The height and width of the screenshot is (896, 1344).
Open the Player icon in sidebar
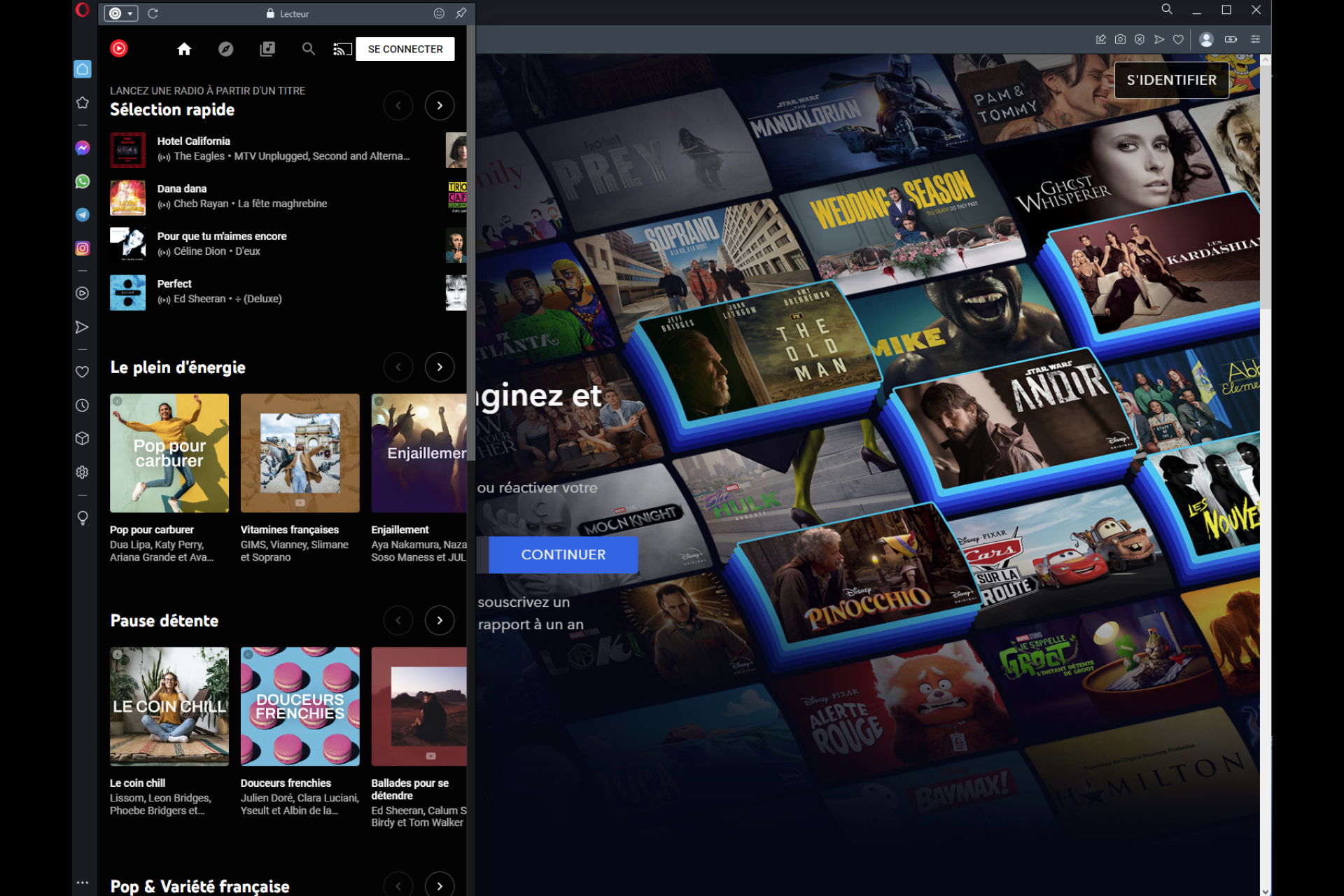coord(82,293)
